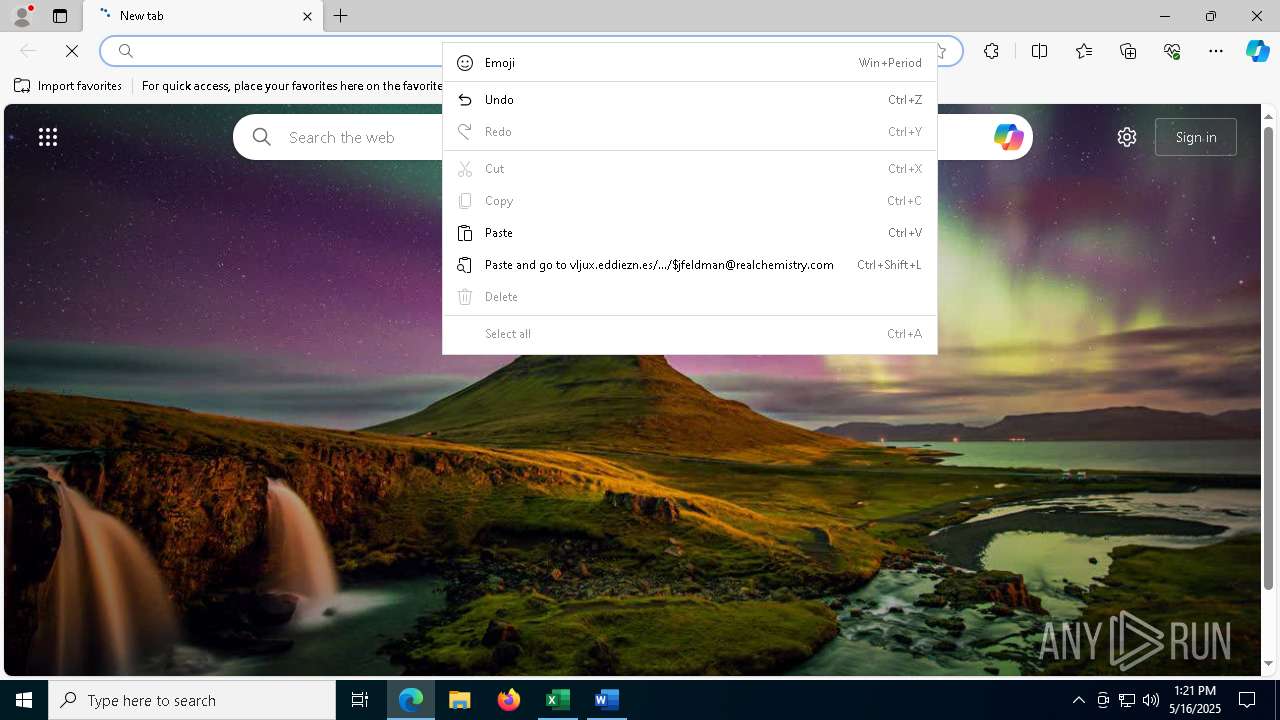Image resolution: width=1280 pixels, height=720 pixels.
Task: Open network status icon
Action: tap(1127, 700)
